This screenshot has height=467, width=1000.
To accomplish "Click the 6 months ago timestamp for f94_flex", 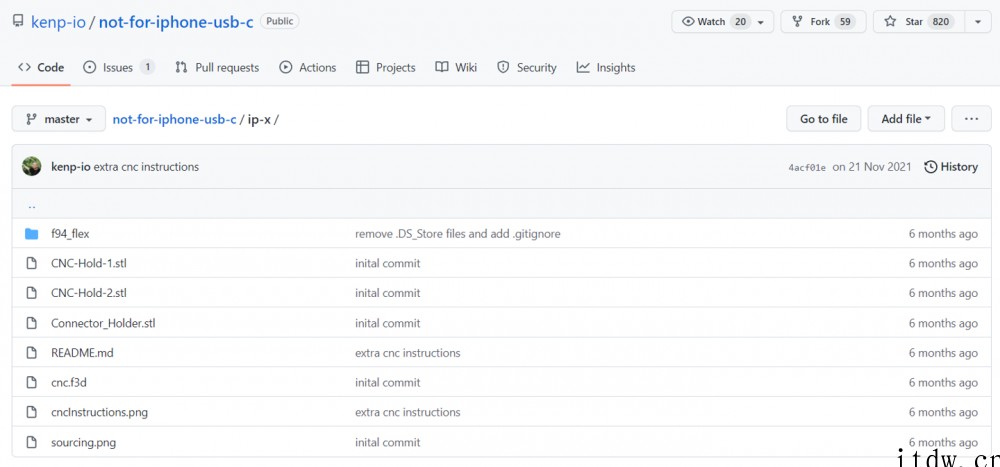I will coord(943,234).
